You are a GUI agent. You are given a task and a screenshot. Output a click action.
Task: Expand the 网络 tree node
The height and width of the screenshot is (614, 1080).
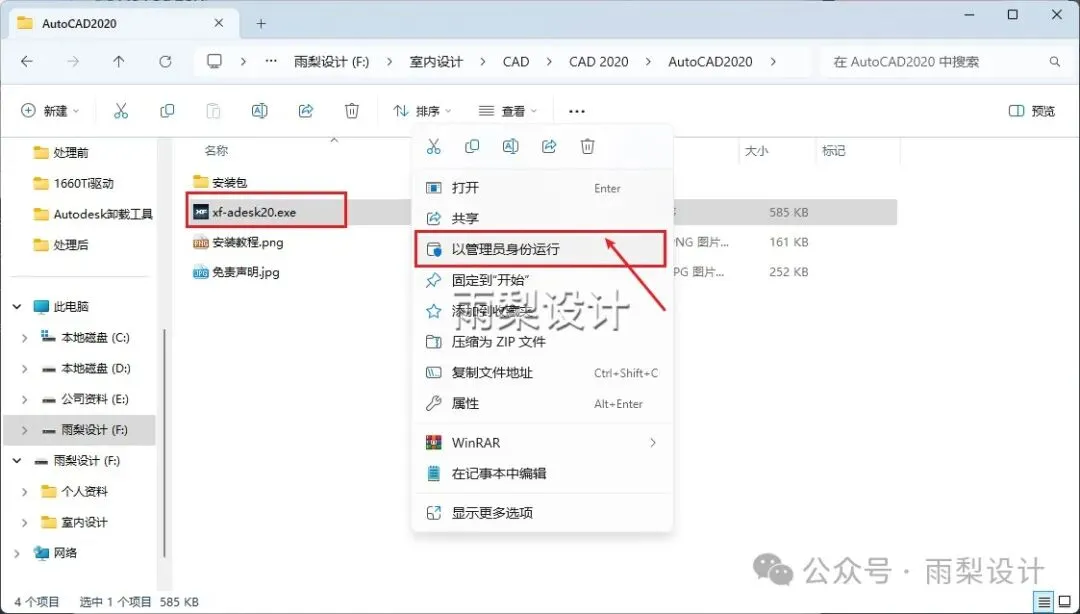[x=17, y=553]
